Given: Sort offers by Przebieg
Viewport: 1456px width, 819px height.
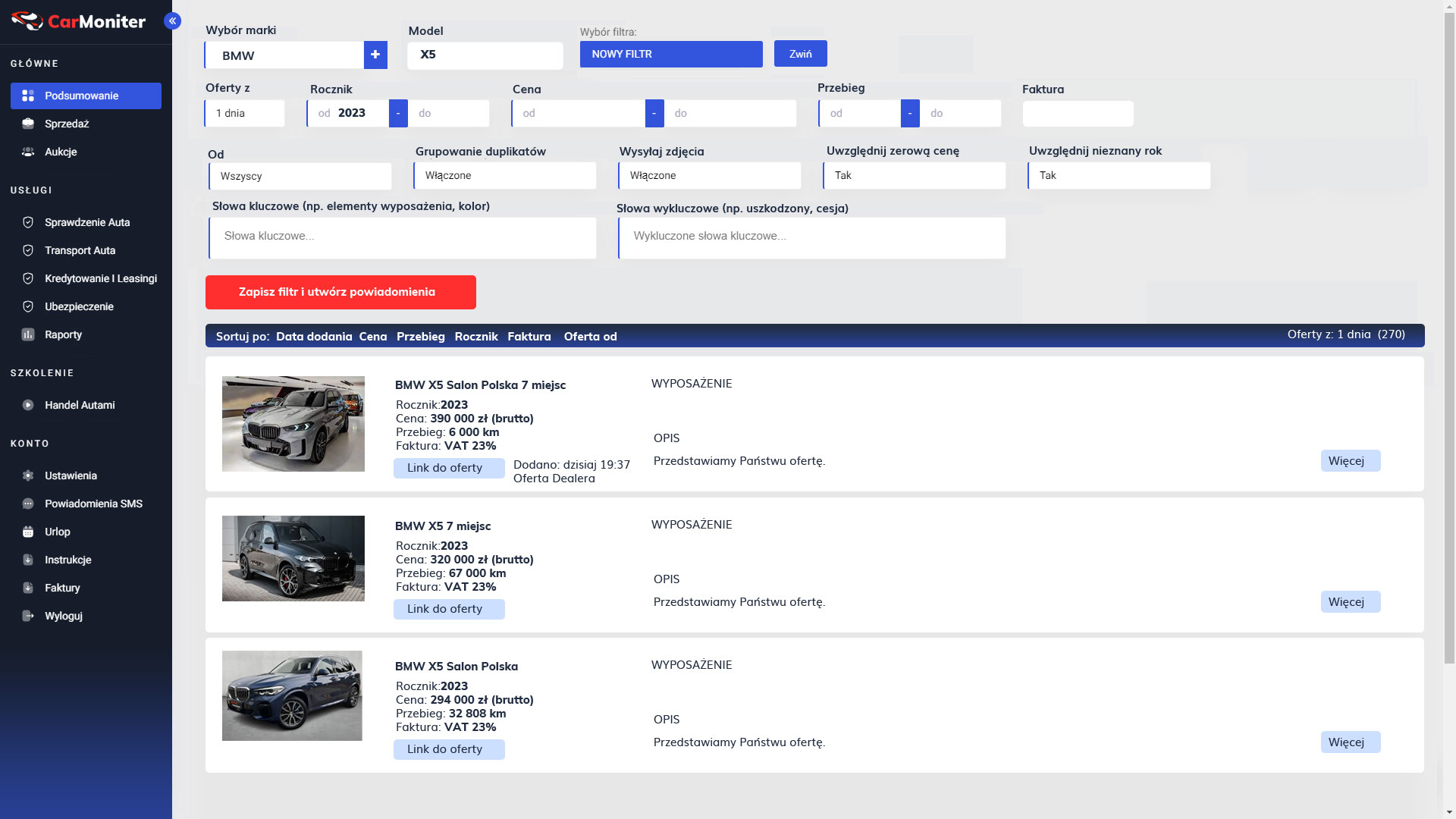Looking at the screenshot, I should click(x=421, y=337).
